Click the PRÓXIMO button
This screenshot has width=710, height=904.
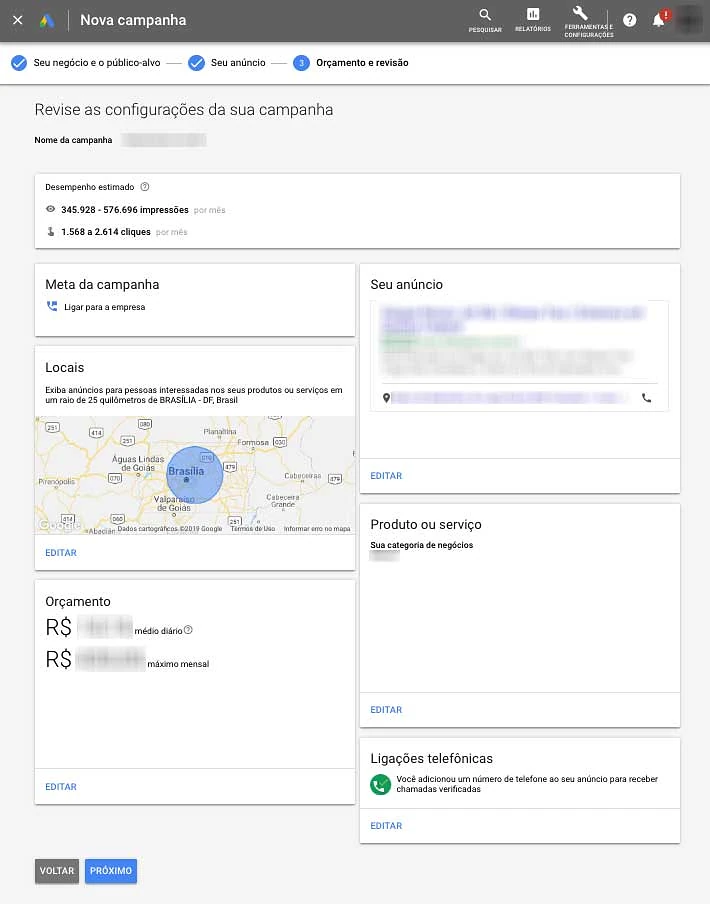pos(111,871)
